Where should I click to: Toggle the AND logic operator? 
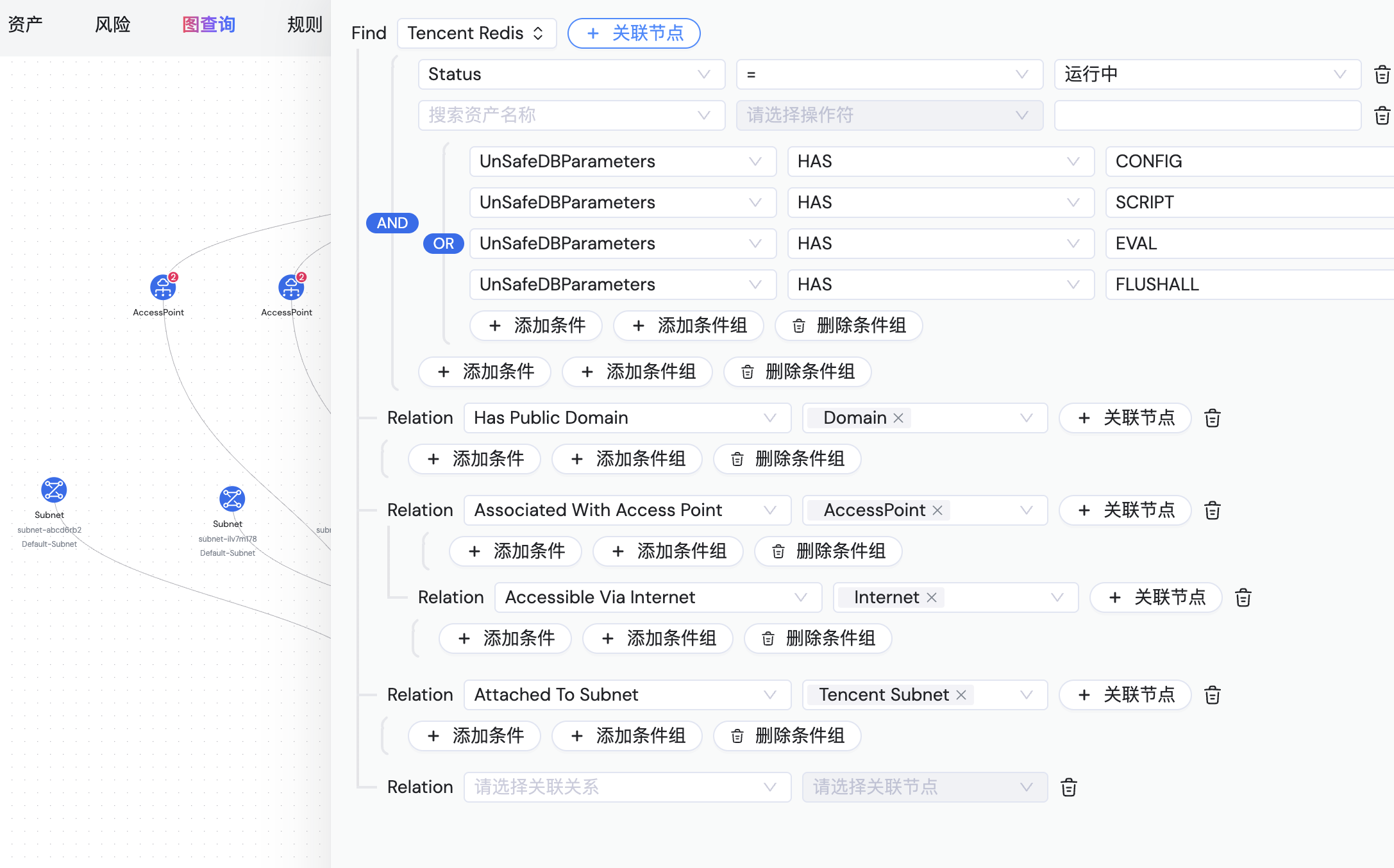click(x=392, y=223)
